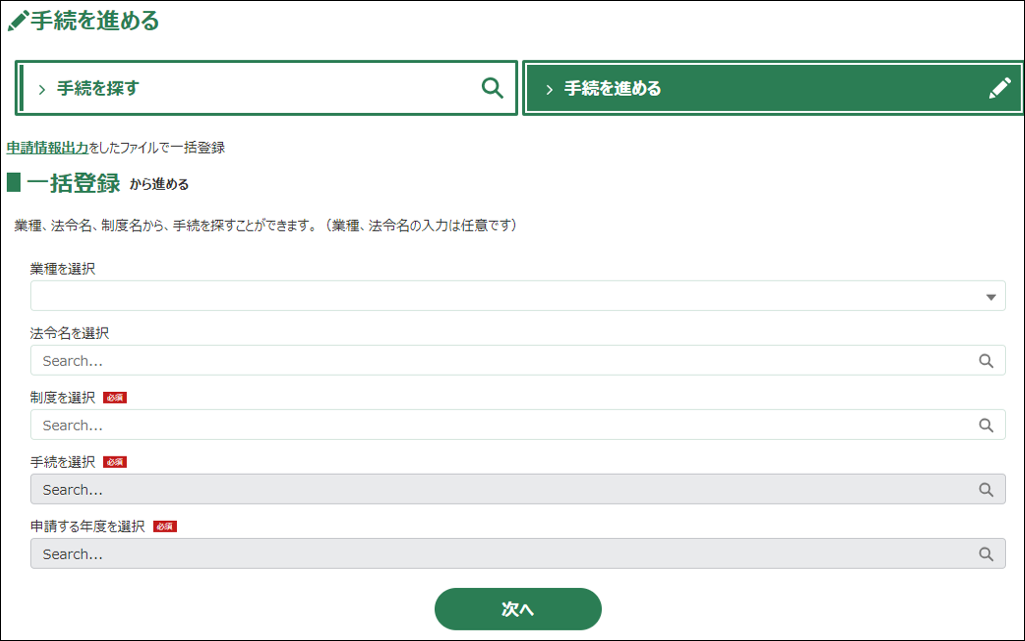Hit the magnifier icon in 手続を選択 field

coord(985,490)
